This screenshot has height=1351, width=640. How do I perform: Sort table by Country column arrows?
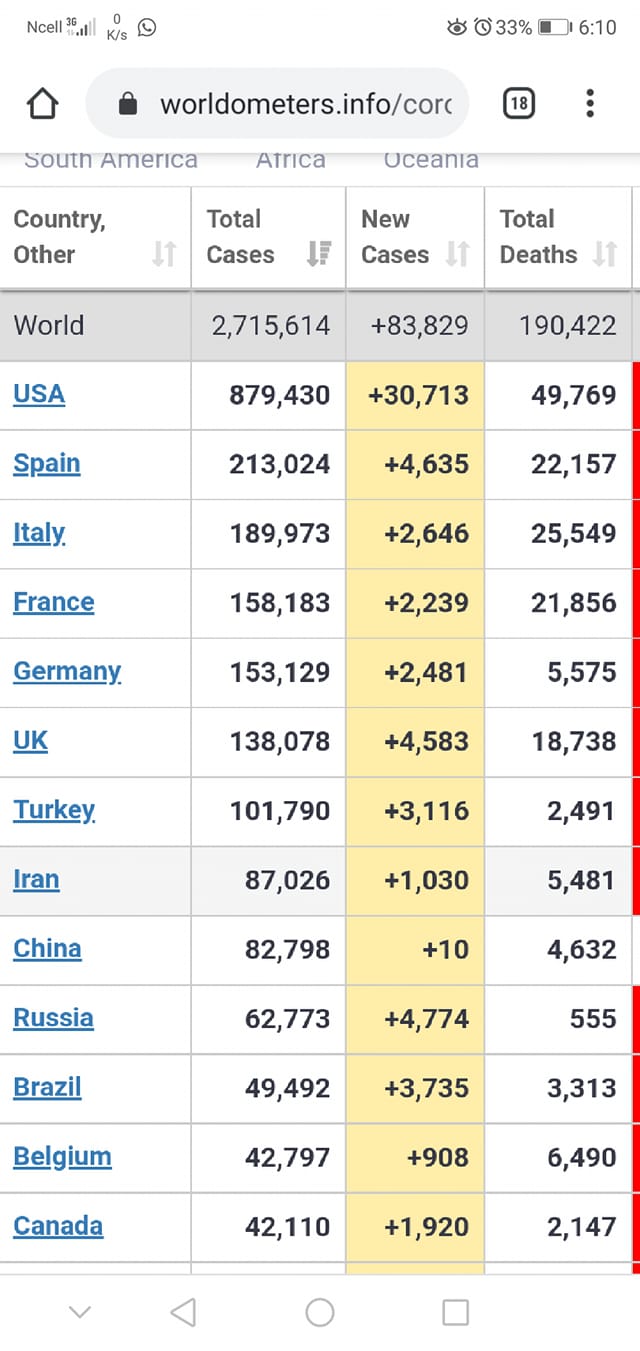point(164,254)
